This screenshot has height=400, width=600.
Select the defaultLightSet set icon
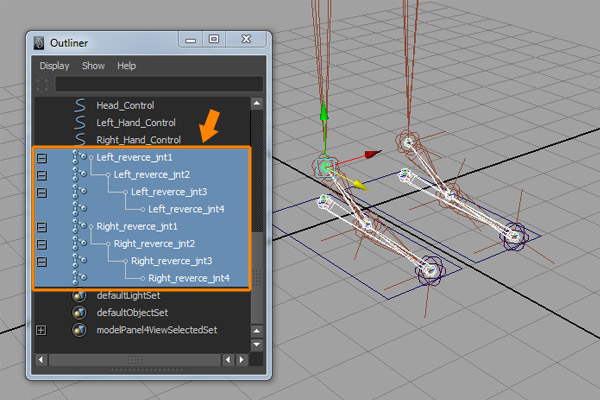[x=80, y=296]
